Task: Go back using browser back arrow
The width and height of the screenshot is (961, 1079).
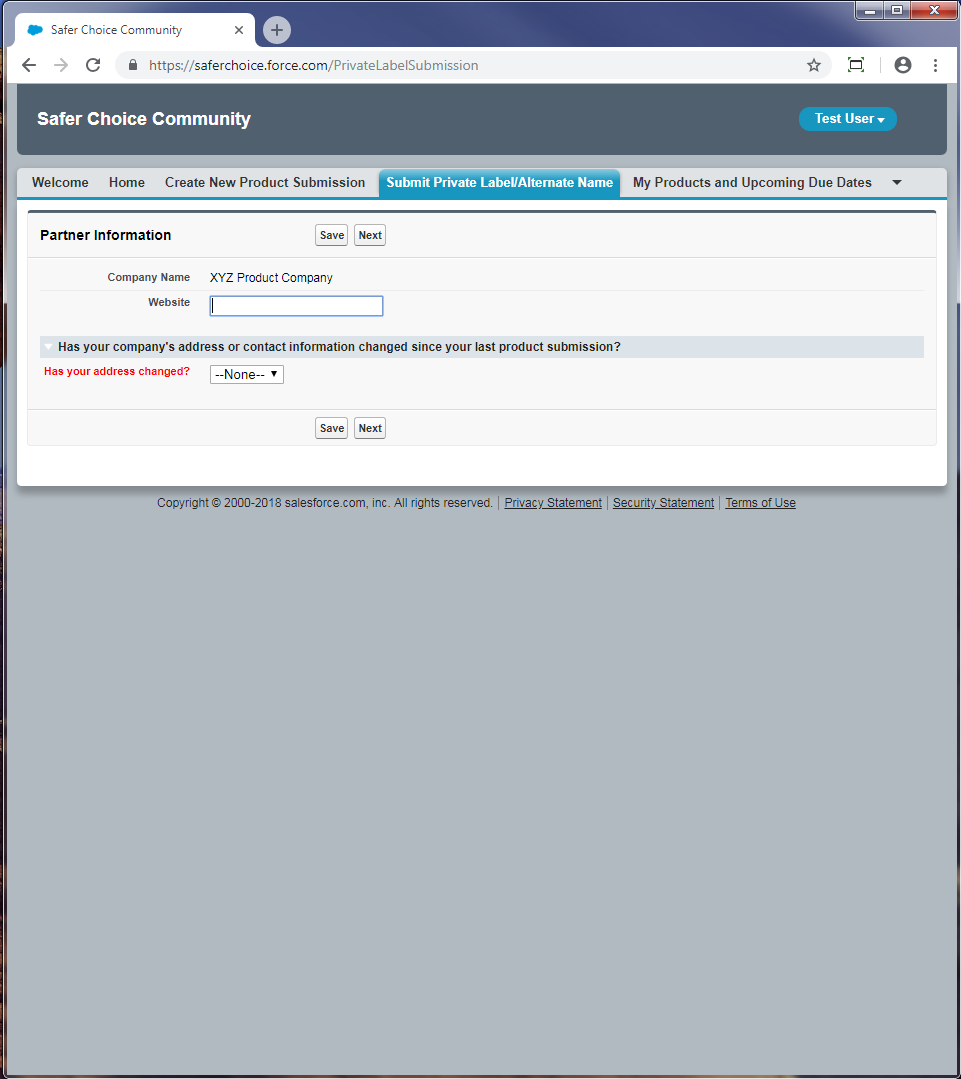Action: [x=29, y=65]
